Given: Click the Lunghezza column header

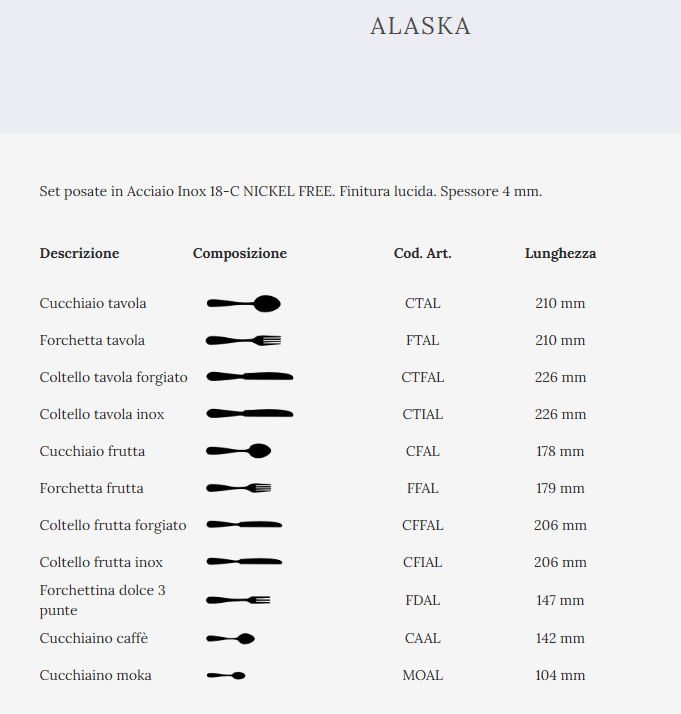Looking at the screenshot, I should [x=560, y=253].
